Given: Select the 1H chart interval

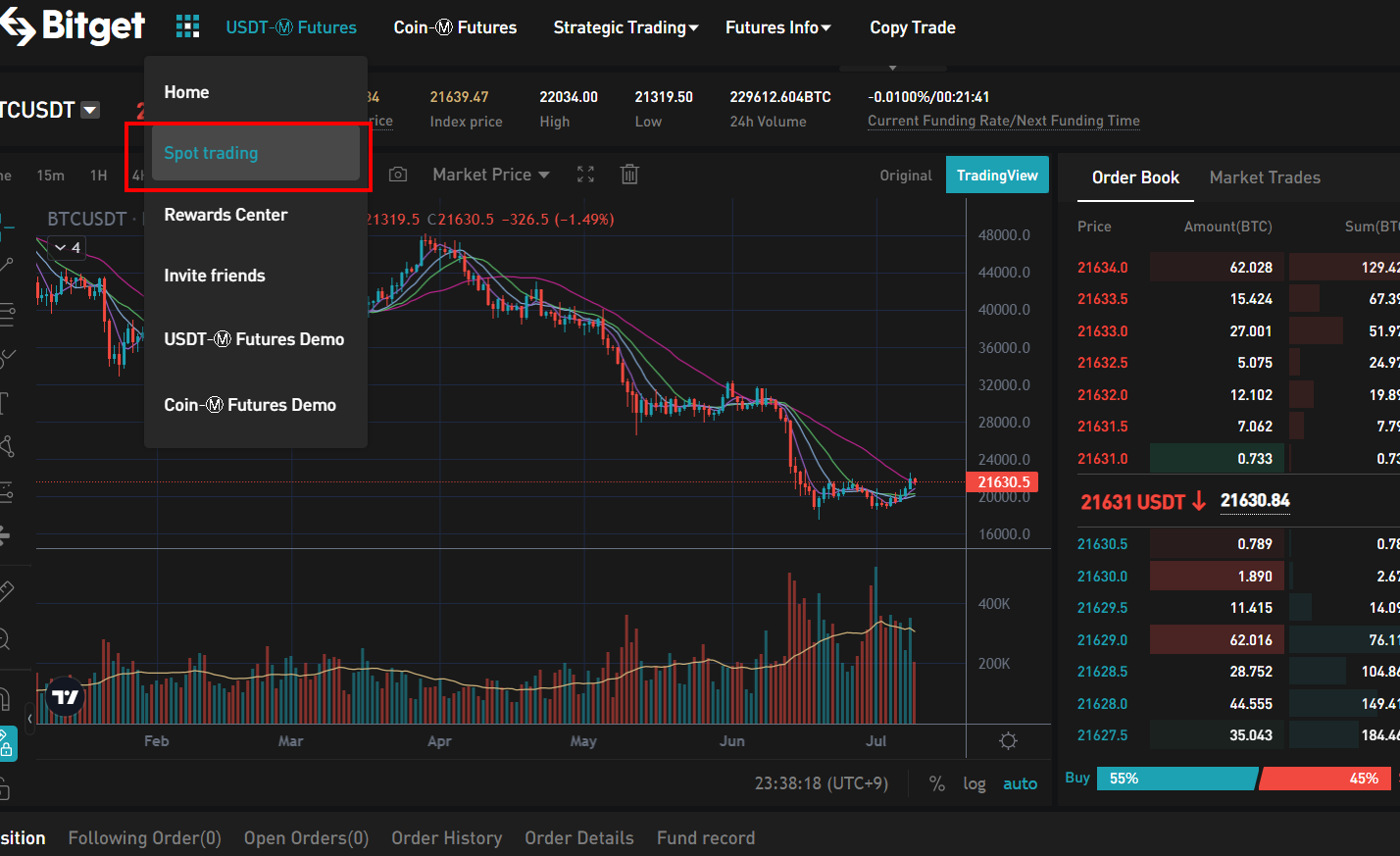Looking at the screenshot, I should [x=98, y=176].
